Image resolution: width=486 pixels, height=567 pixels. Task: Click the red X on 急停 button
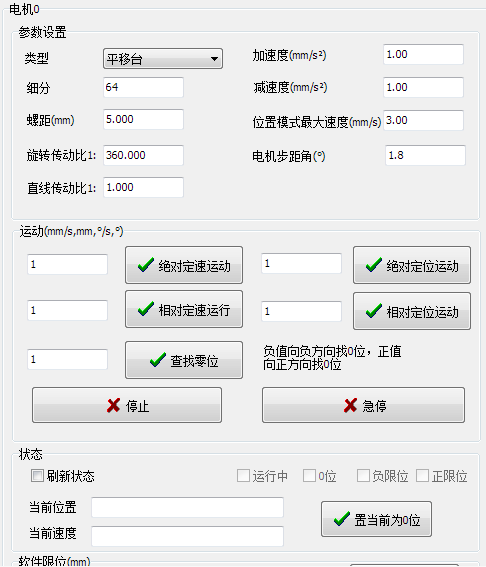coord(350,405)
